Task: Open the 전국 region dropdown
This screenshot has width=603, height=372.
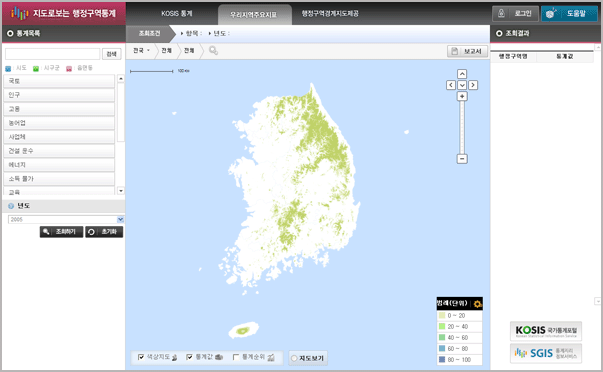Action: (x=142, y=50)
